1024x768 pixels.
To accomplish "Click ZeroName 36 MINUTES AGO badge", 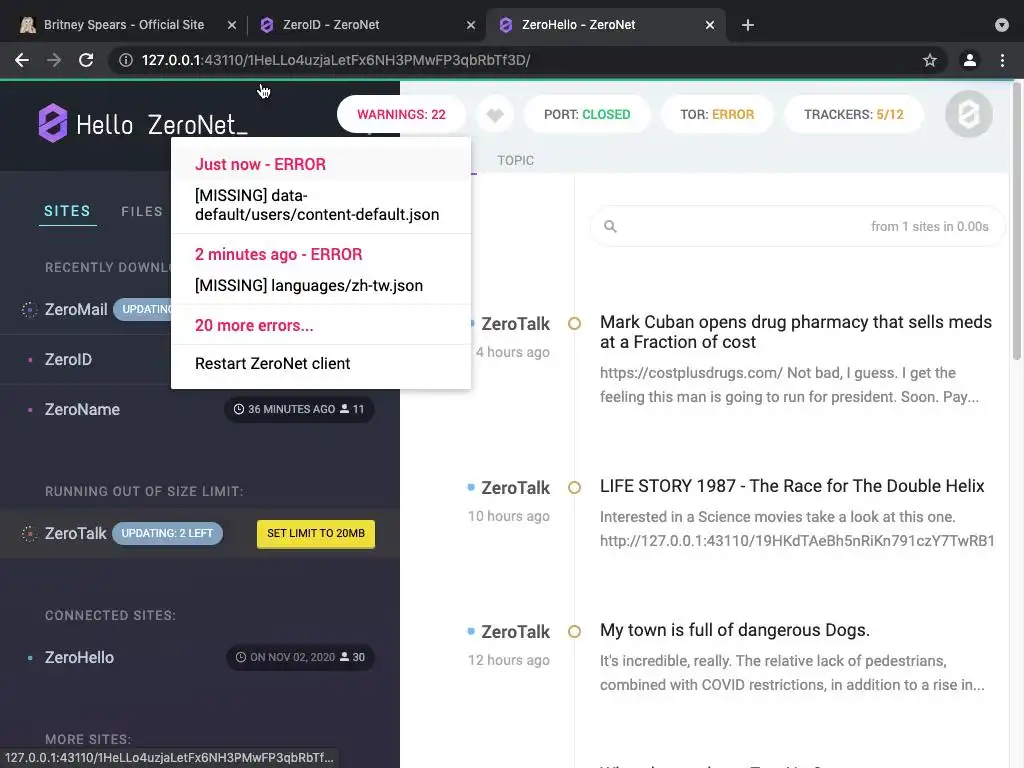I will [300, 409].
